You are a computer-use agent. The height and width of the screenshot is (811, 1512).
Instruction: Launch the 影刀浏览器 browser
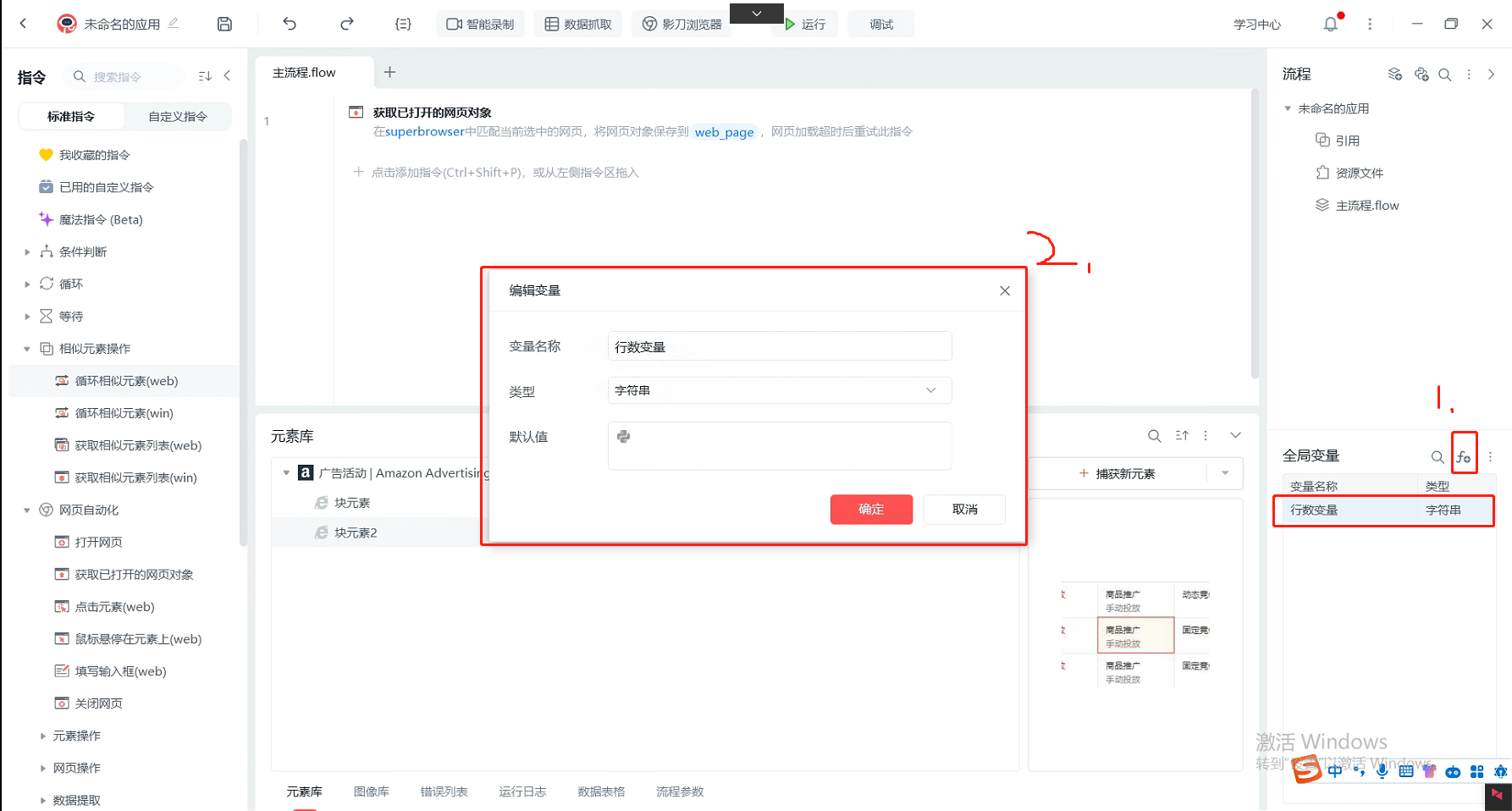click(682, 24)
